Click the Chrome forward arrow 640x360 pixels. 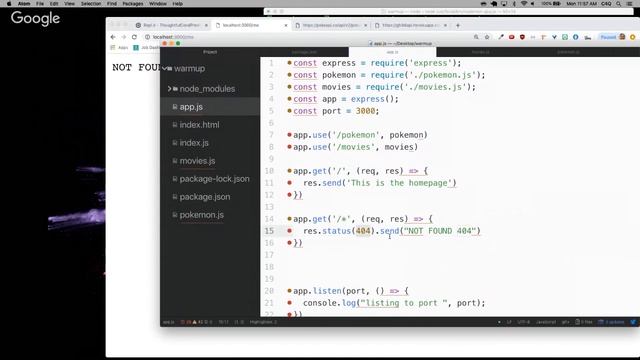pos(123,37)
